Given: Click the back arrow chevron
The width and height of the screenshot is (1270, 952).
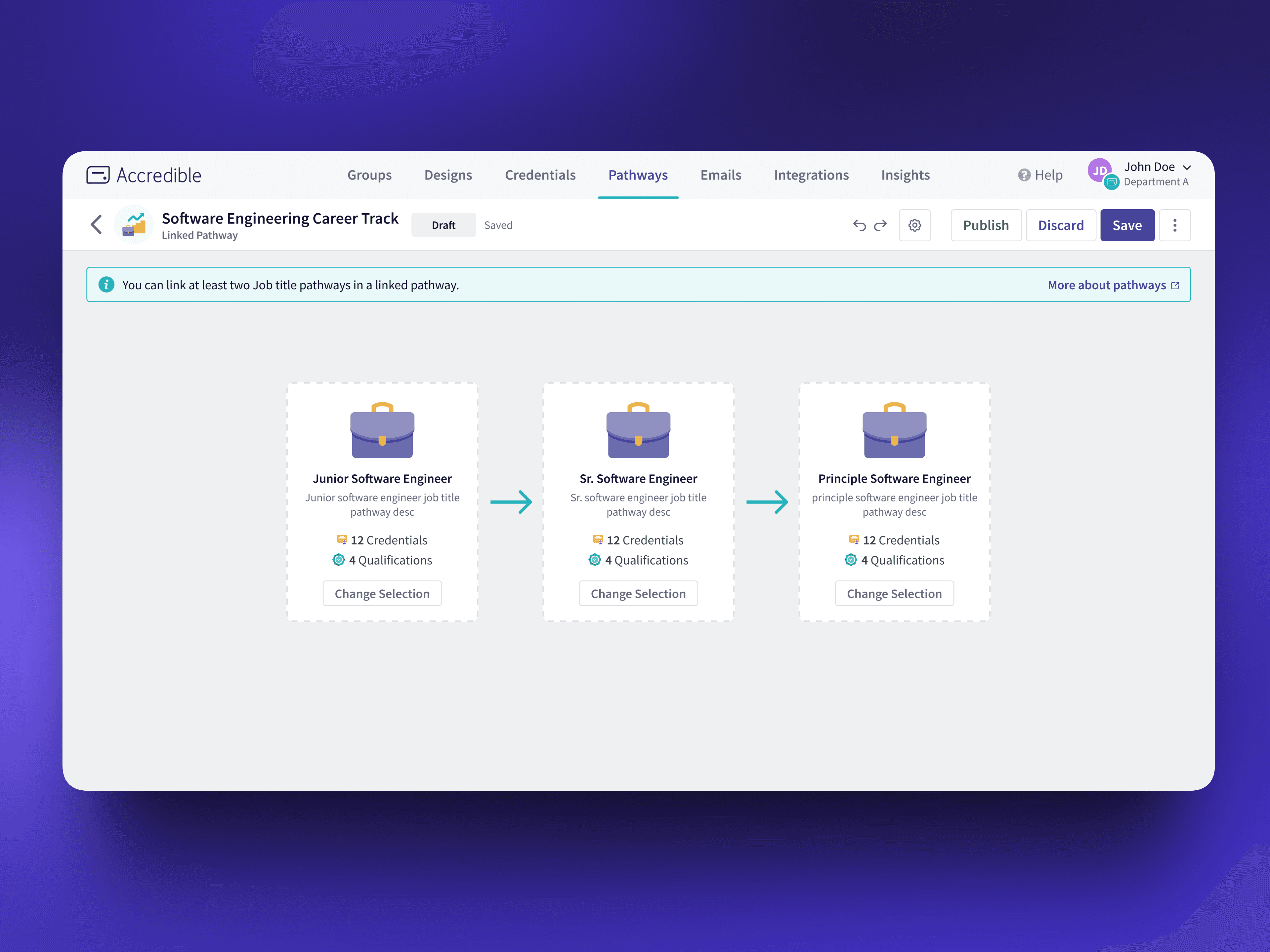Looking at the screenshot, I should [x=97, y=224].
